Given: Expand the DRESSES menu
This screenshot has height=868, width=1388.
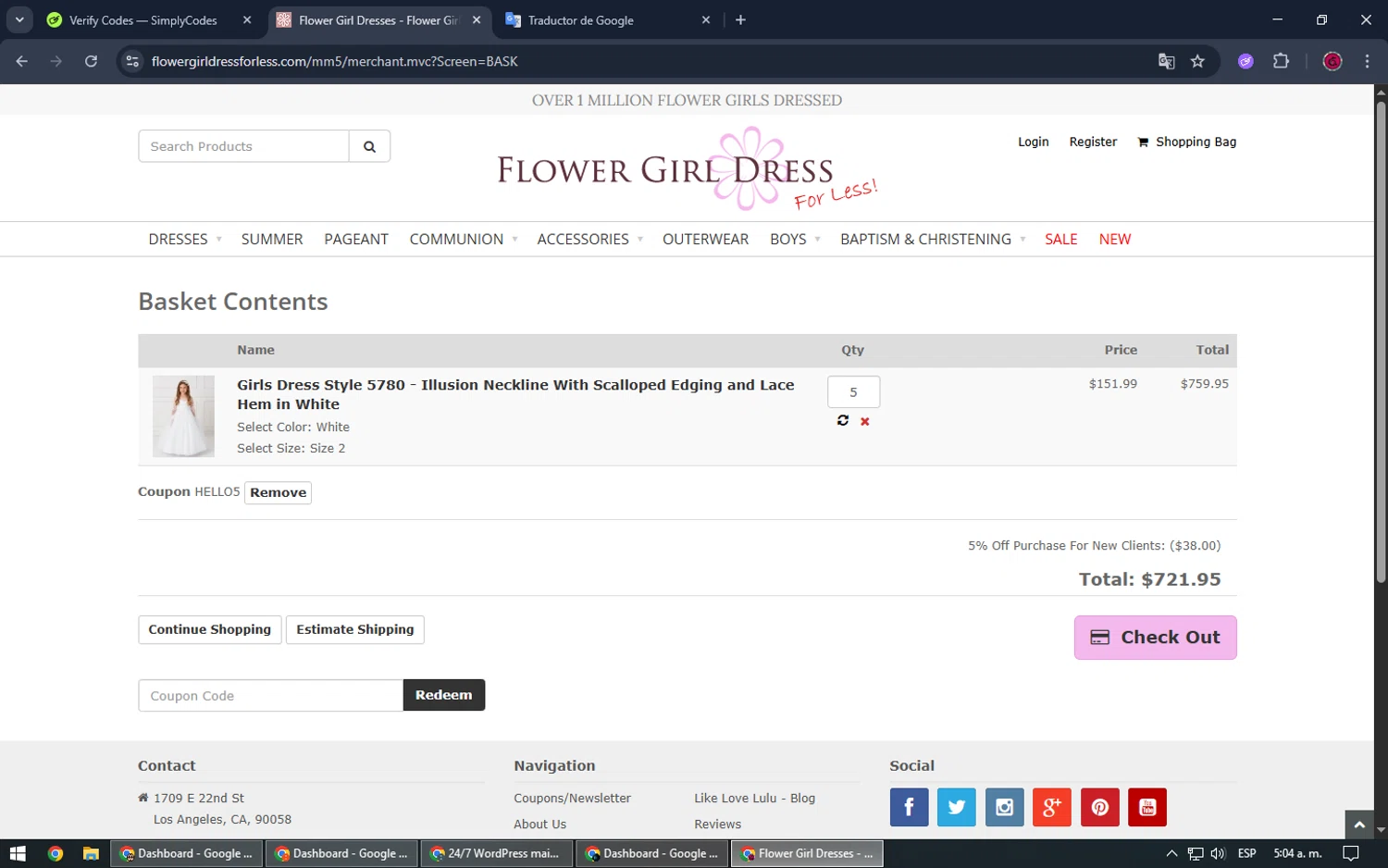Looking at the screenshot, I should 185,239.
